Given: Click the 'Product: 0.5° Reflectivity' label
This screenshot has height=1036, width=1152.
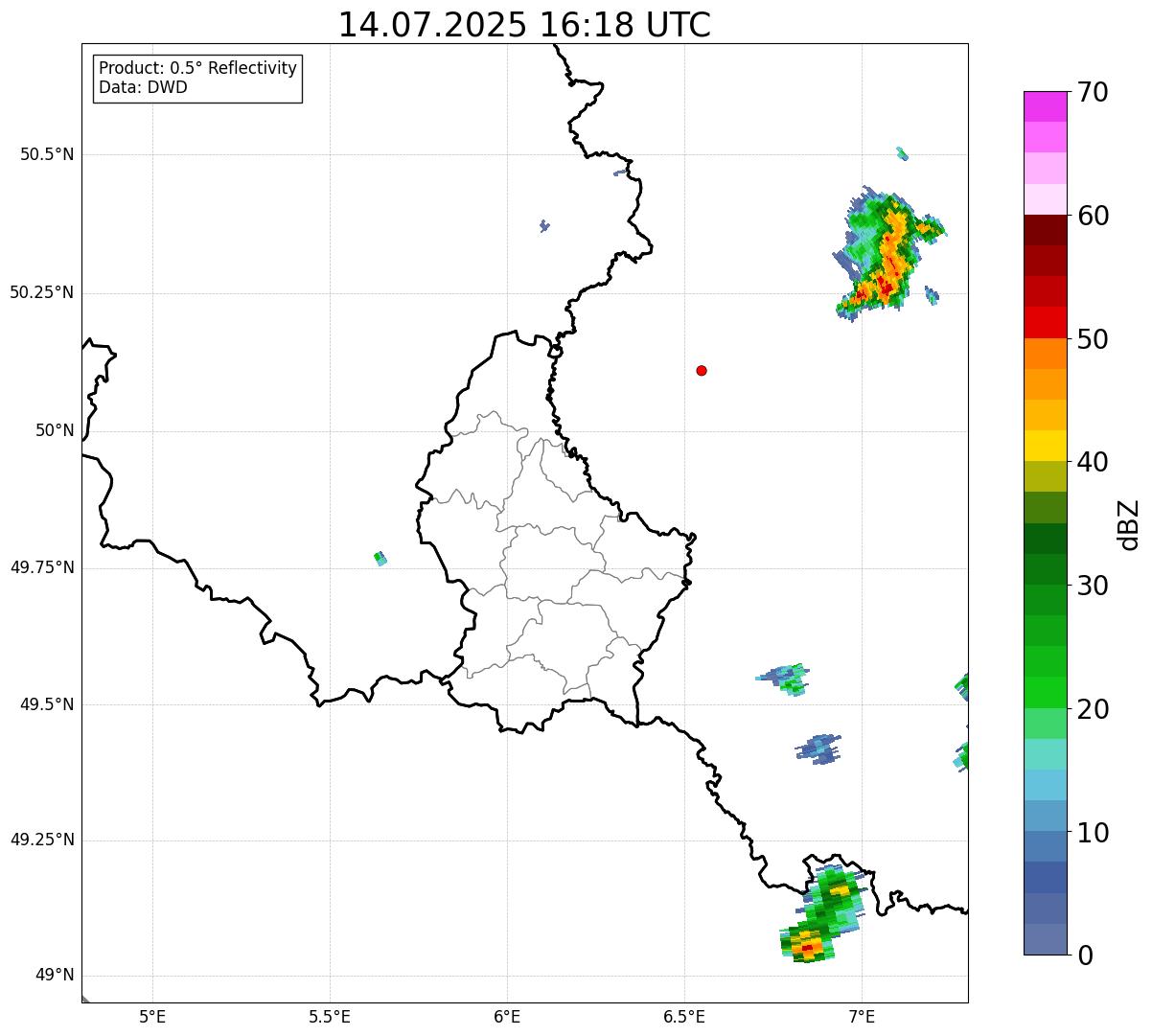Looking at the screenshot, I should coord(198,68).
